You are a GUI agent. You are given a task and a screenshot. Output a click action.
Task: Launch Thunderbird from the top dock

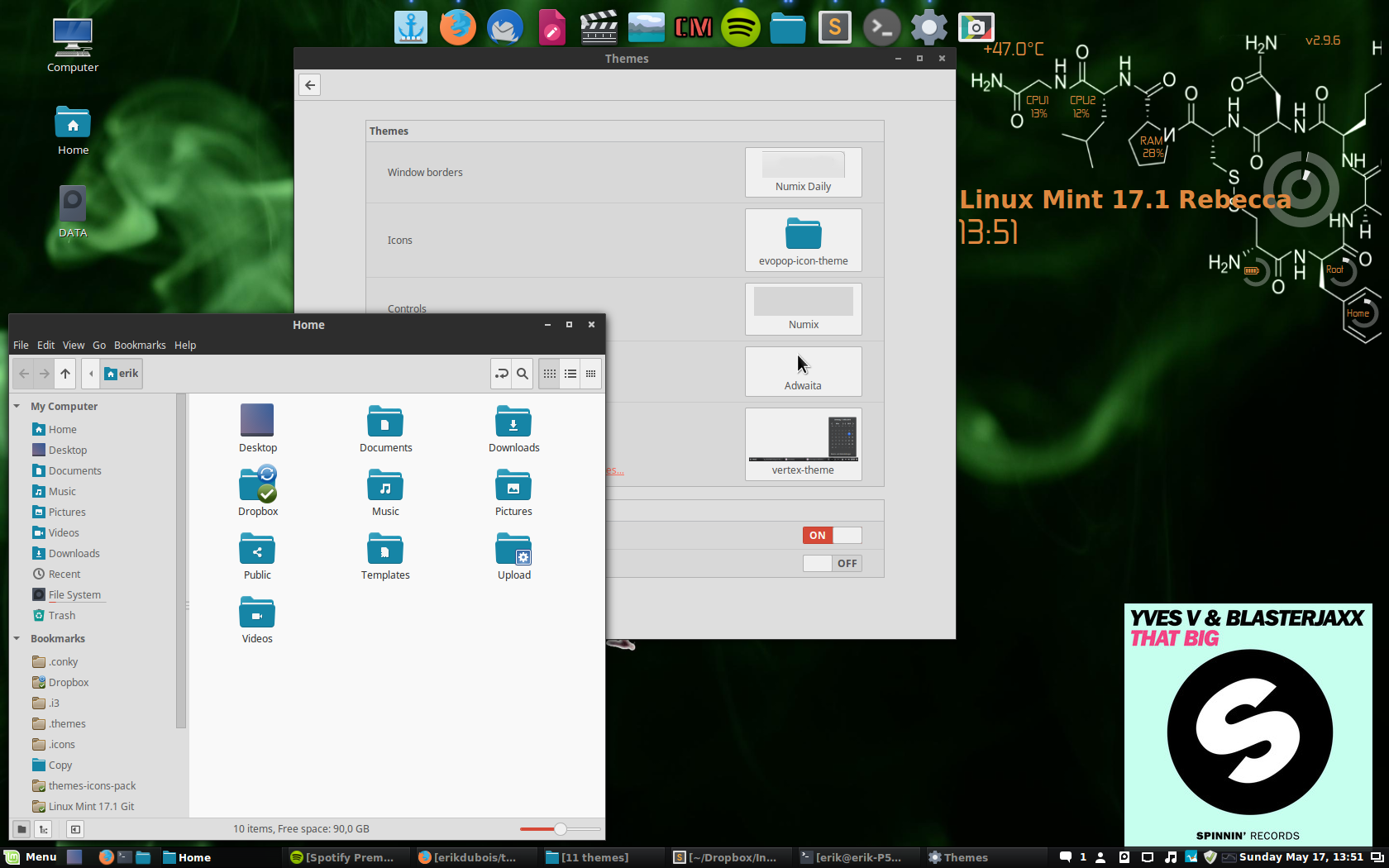click(504, 27)
